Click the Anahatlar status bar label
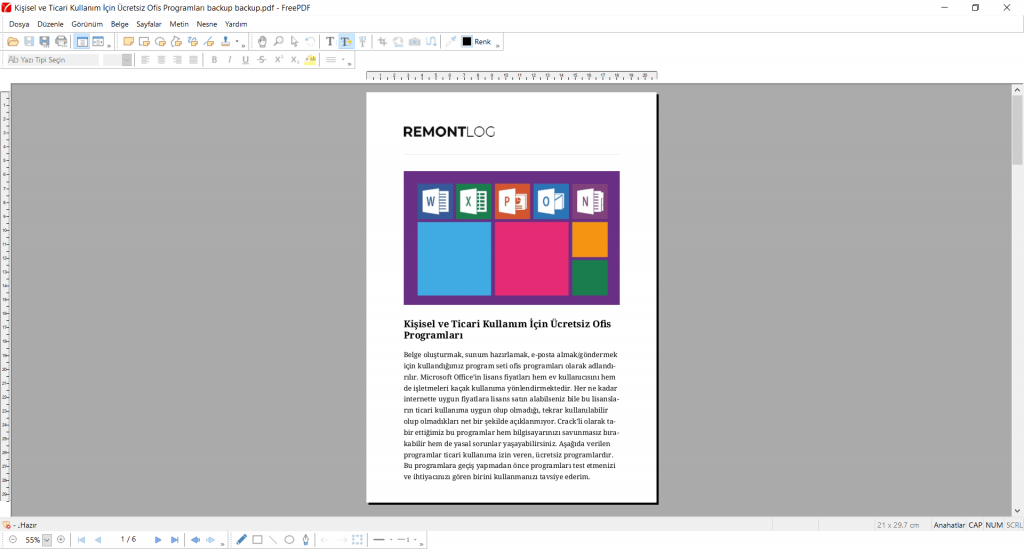Image resolution: width=1024 pixels, height=549 pixels. click(949, 525)
